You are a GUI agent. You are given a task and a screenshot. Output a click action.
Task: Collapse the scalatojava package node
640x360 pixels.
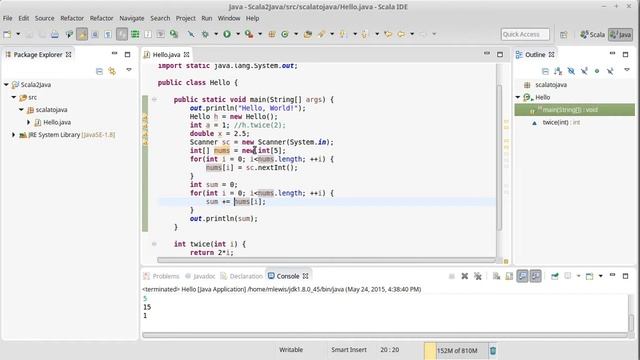point(22,110)
